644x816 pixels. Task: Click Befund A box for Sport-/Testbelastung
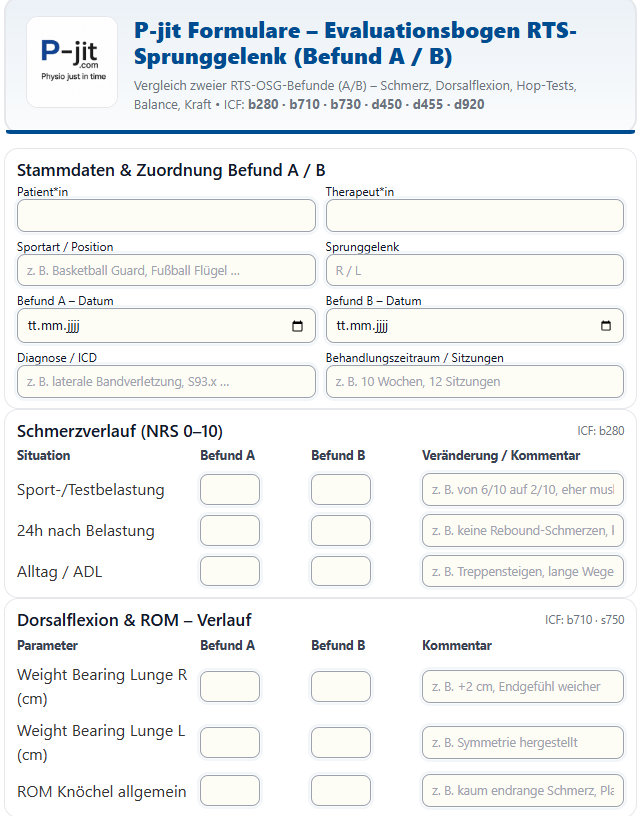tap(230, 489)
